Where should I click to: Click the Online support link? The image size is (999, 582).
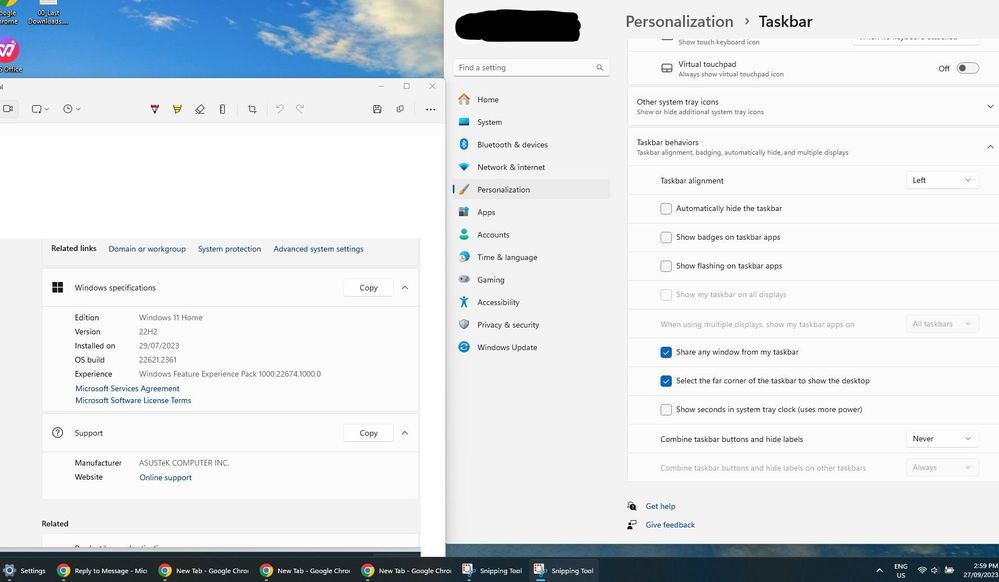[164, 477]
